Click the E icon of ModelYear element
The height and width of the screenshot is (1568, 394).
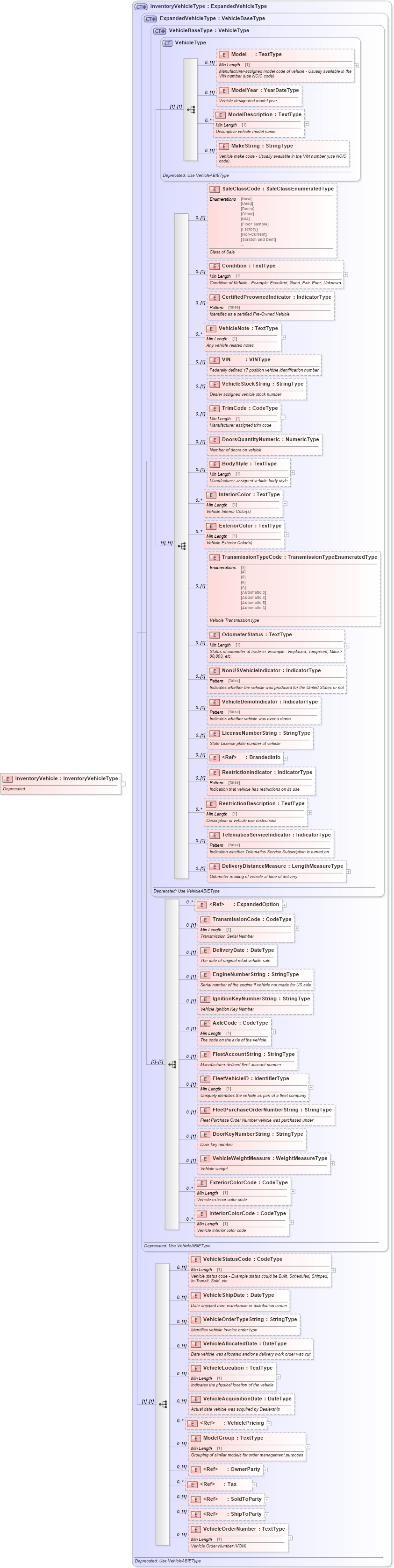click(x=224, y=91)
